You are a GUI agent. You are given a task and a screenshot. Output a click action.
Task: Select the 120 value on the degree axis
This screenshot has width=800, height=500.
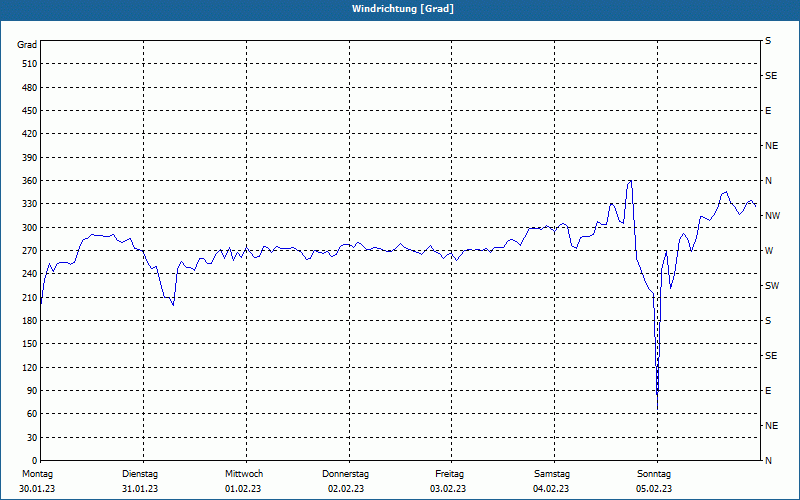pos(30,367)
